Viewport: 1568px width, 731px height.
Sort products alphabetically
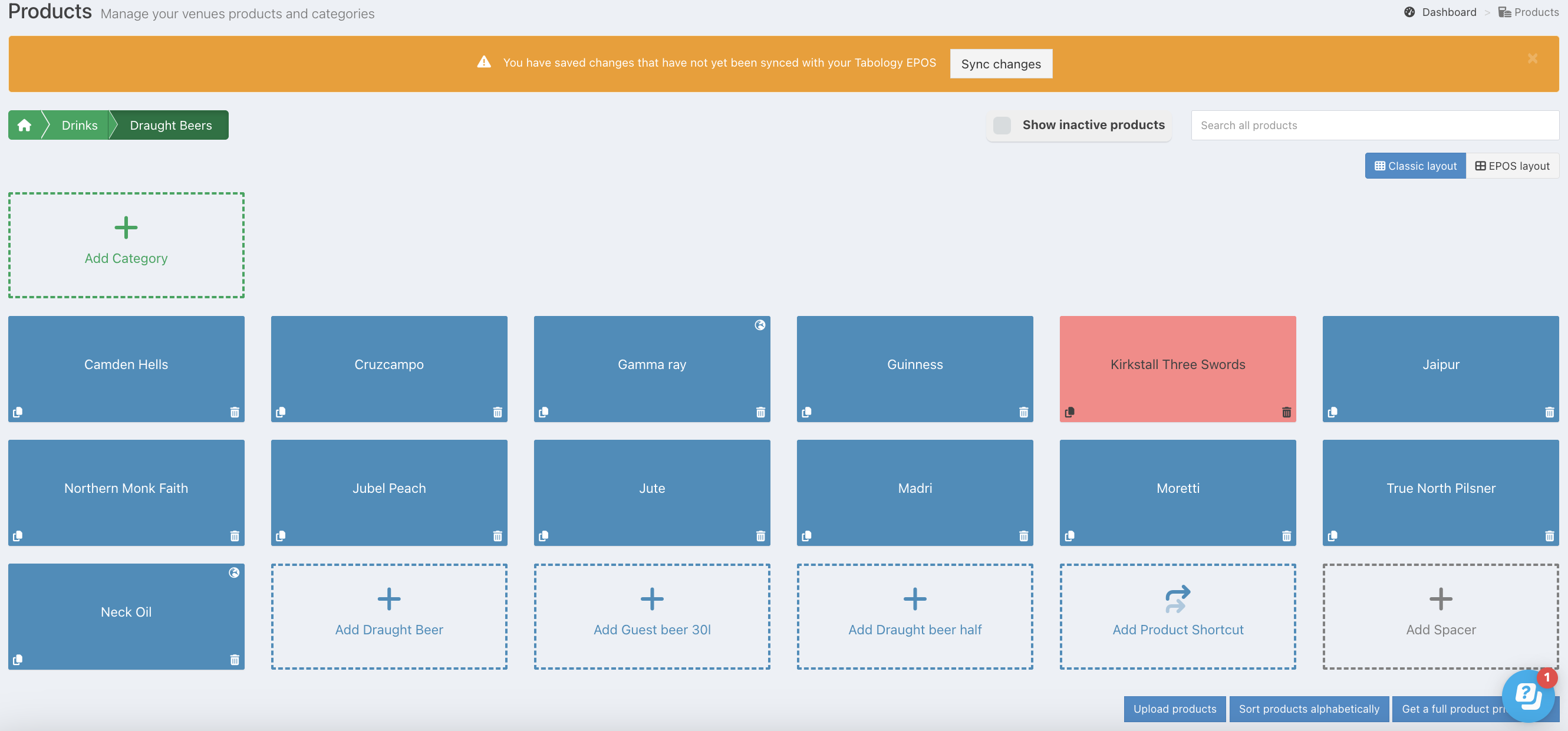coord(1309,709)
